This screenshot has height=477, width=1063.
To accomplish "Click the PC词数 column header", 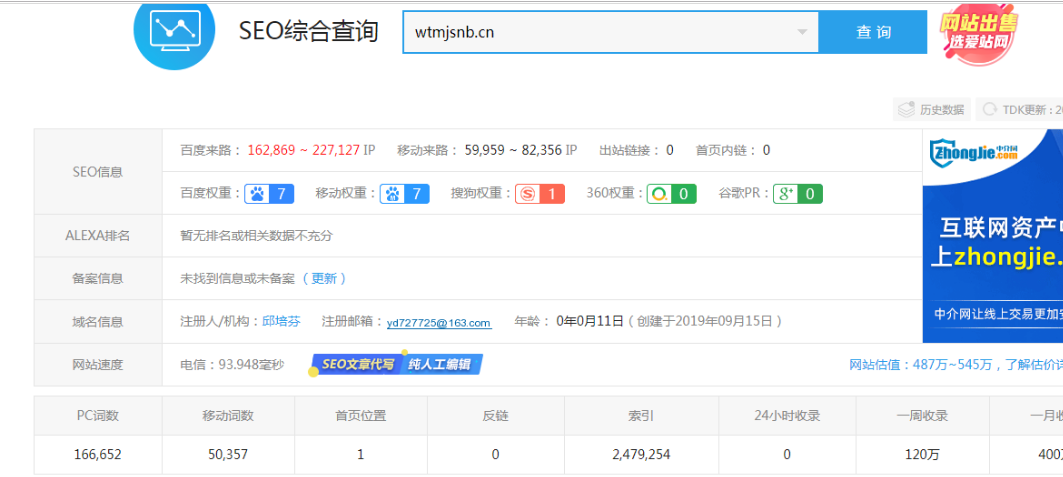I will click(x=98, y=415).
